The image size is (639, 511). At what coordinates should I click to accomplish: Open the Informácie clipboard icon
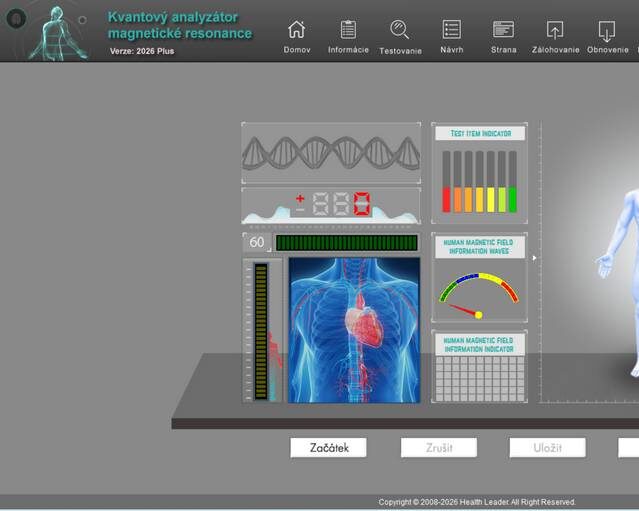pos(348,30)
